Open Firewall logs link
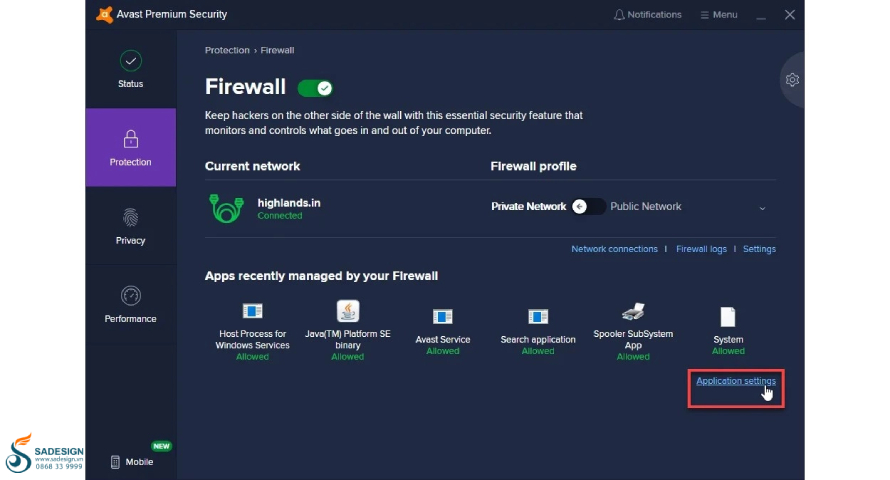 click(x=701, y=249)
